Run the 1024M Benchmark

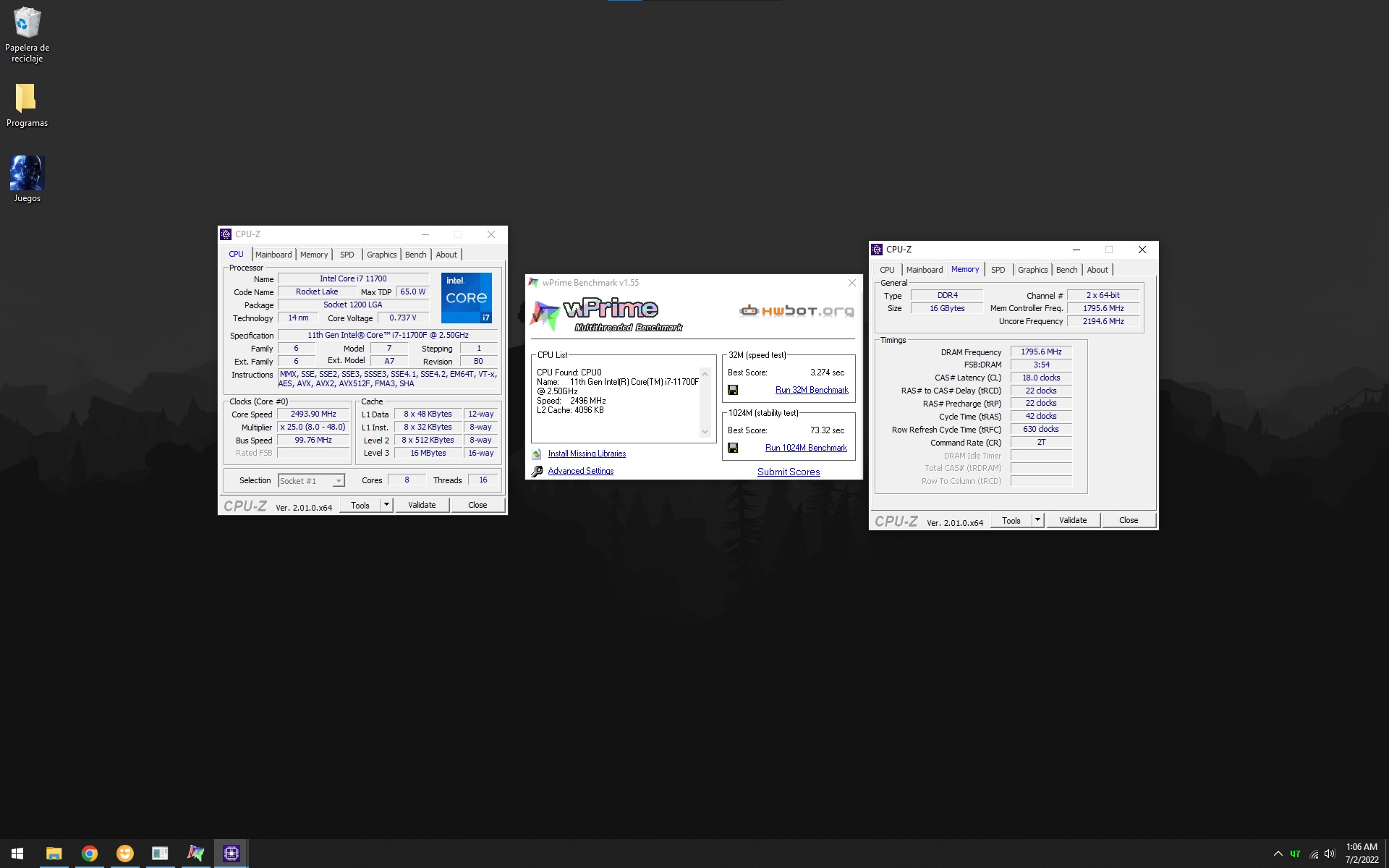[806, 448]
